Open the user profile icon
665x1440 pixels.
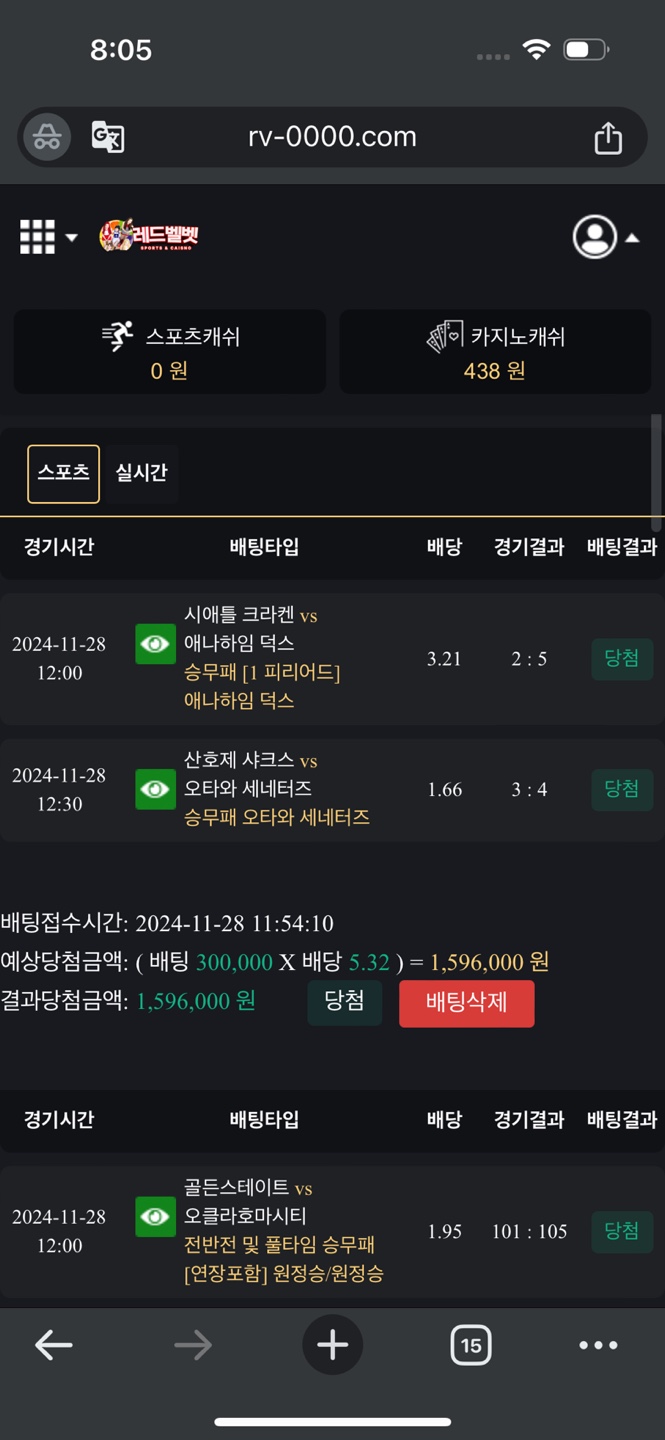click(594, 237)
